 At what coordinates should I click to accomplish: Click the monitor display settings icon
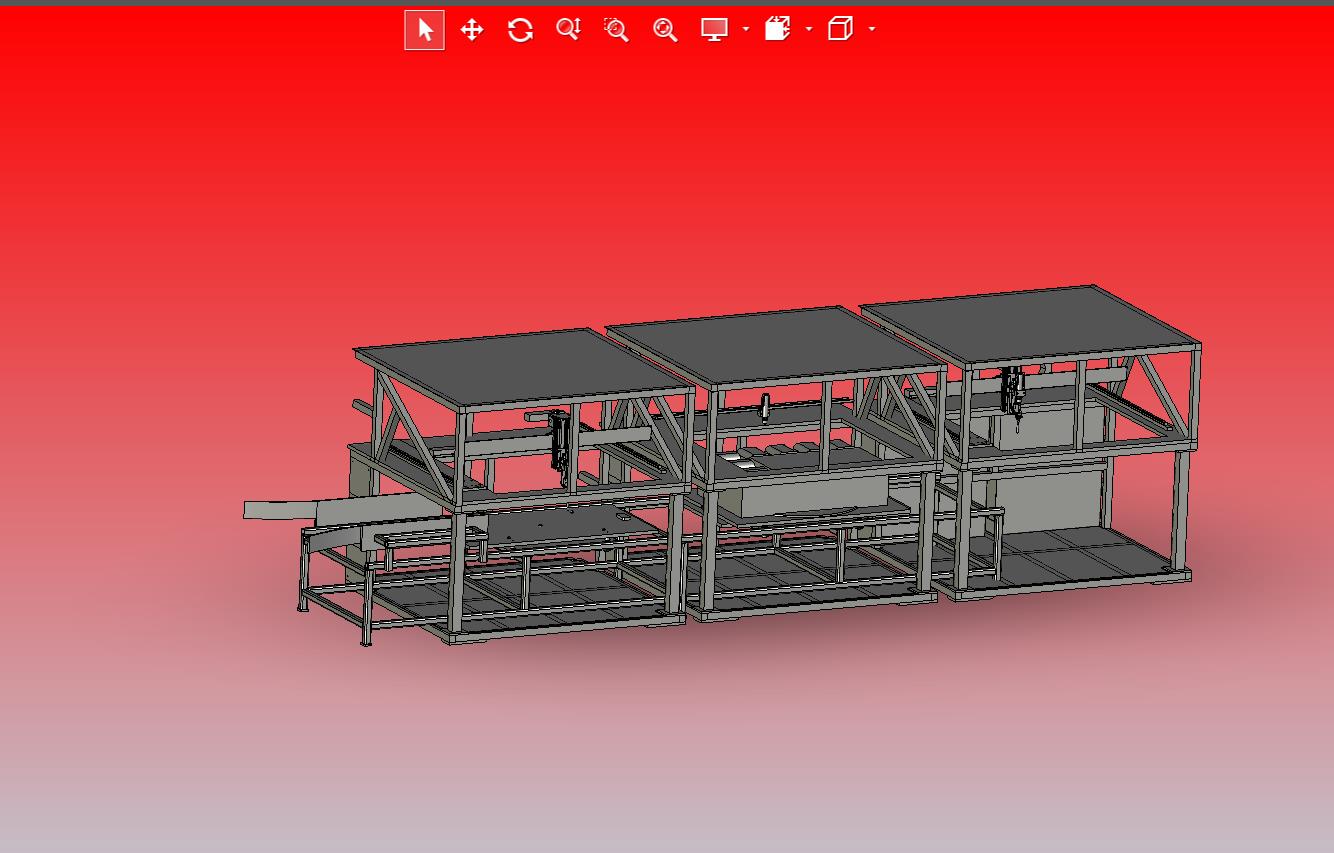[714, 30]
